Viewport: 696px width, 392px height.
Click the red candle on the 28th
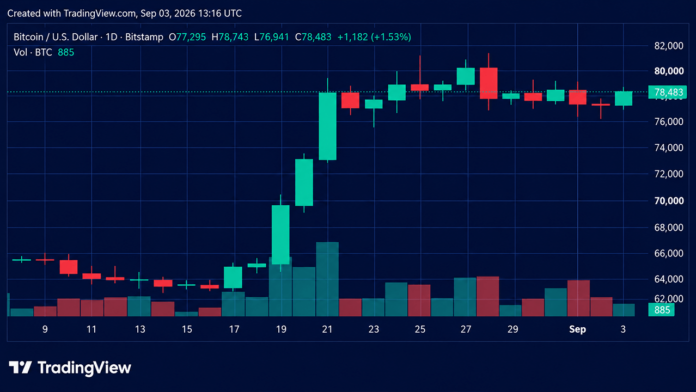pos(489,83)
